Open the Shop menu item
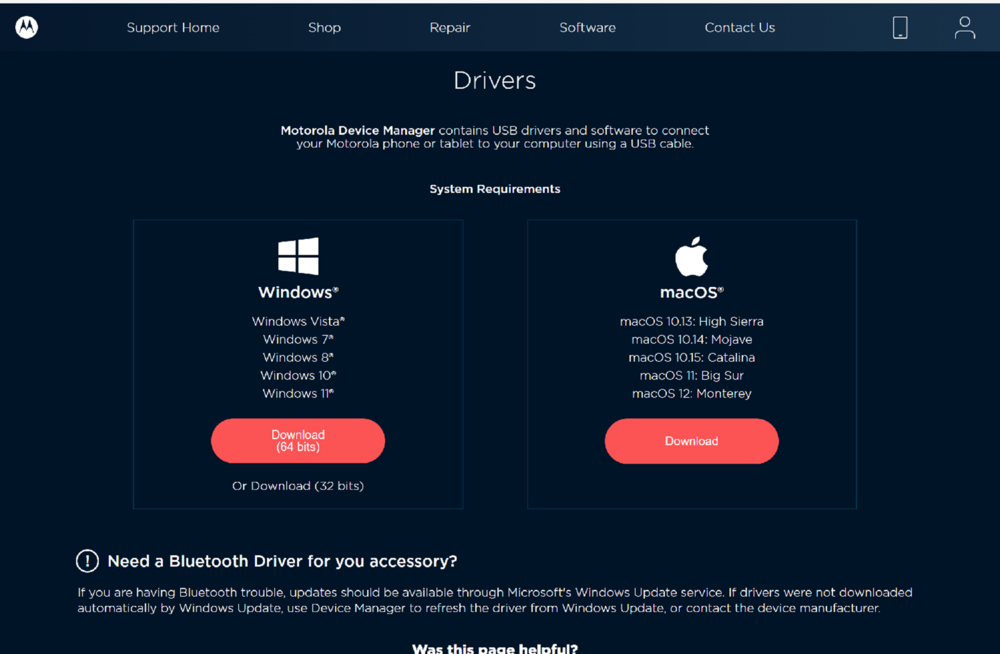This screenshot has height=654, width=1000. pyautogui.click(x=324, y=28)
